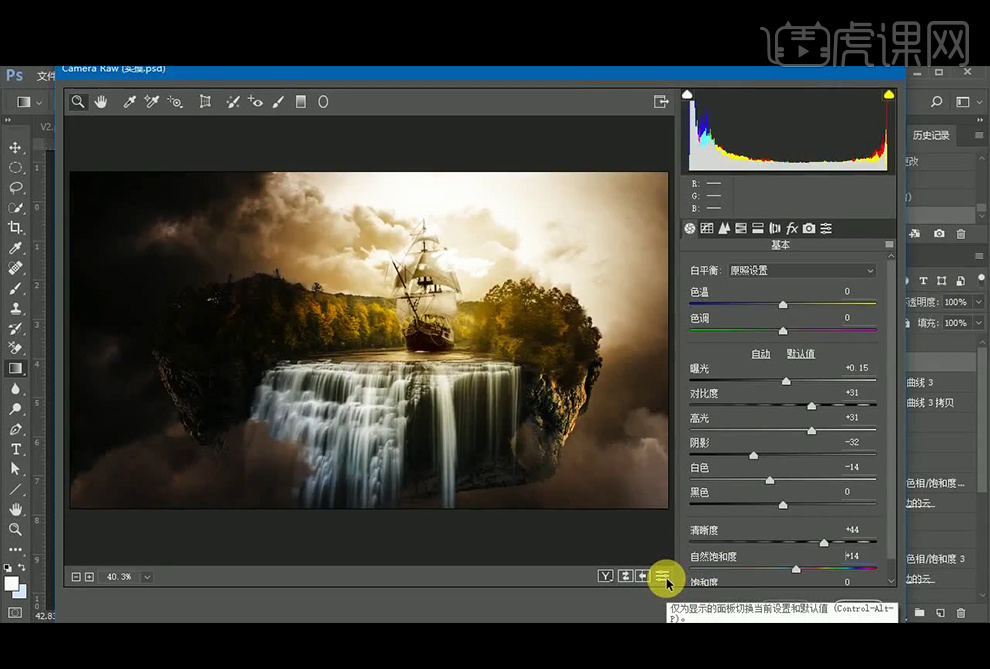This screenshot has width=990, height=669.
Task: Toggle shadow clipping warning on histogram
Action: coord(687,95)
